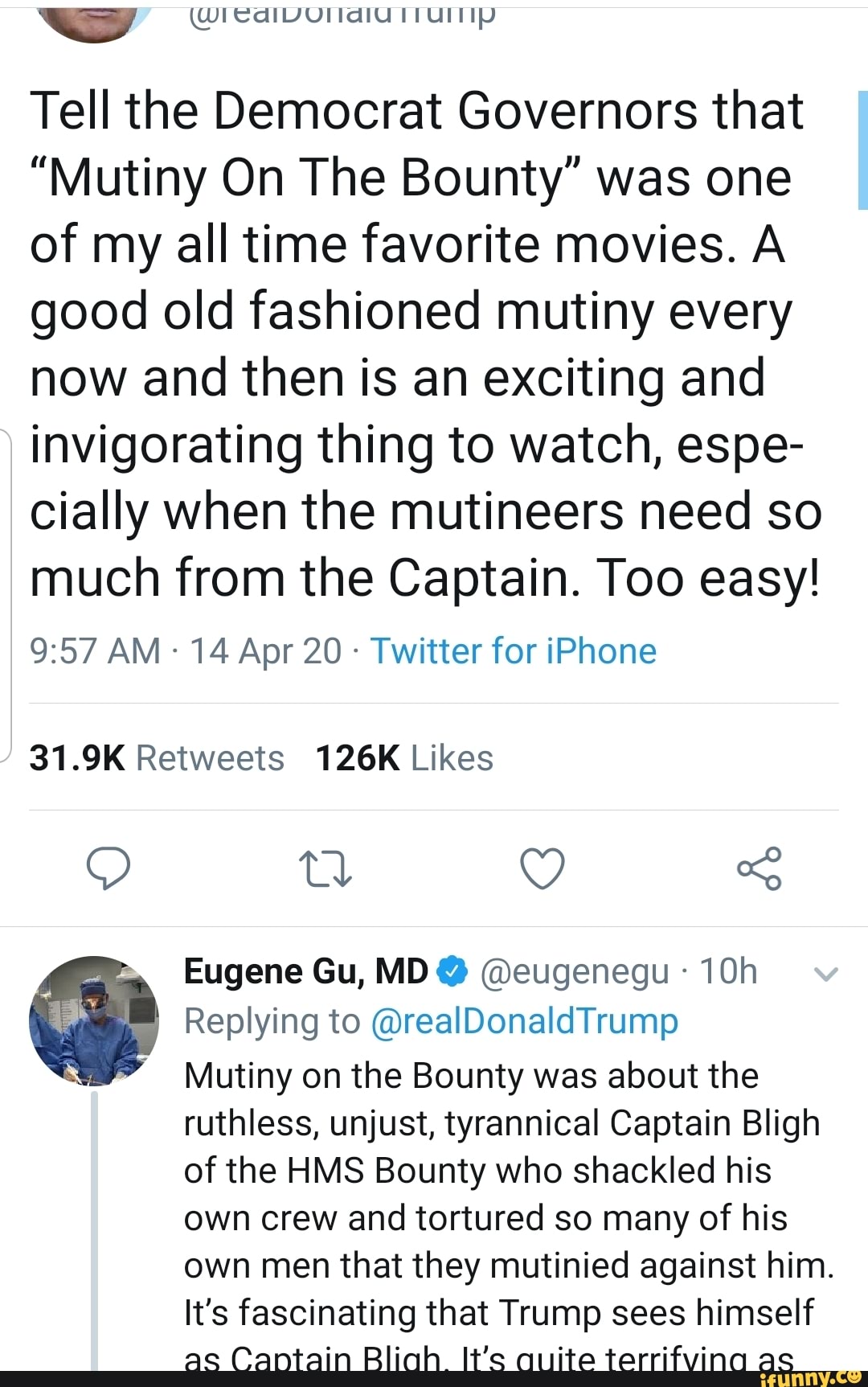Open the Eugene Gu, MD display name

305,971
